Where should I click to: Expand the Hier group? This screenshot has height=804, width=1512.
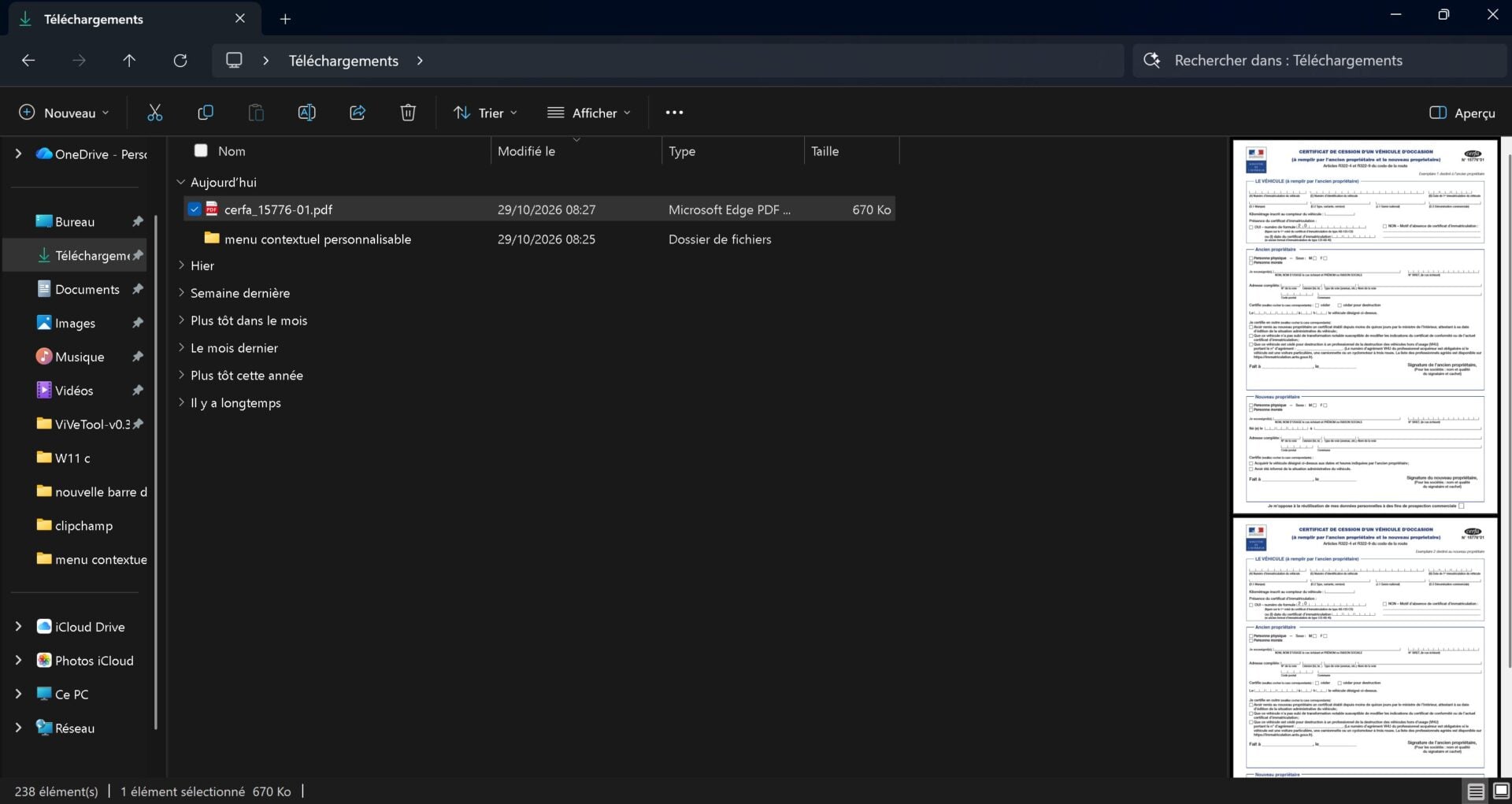181,265
